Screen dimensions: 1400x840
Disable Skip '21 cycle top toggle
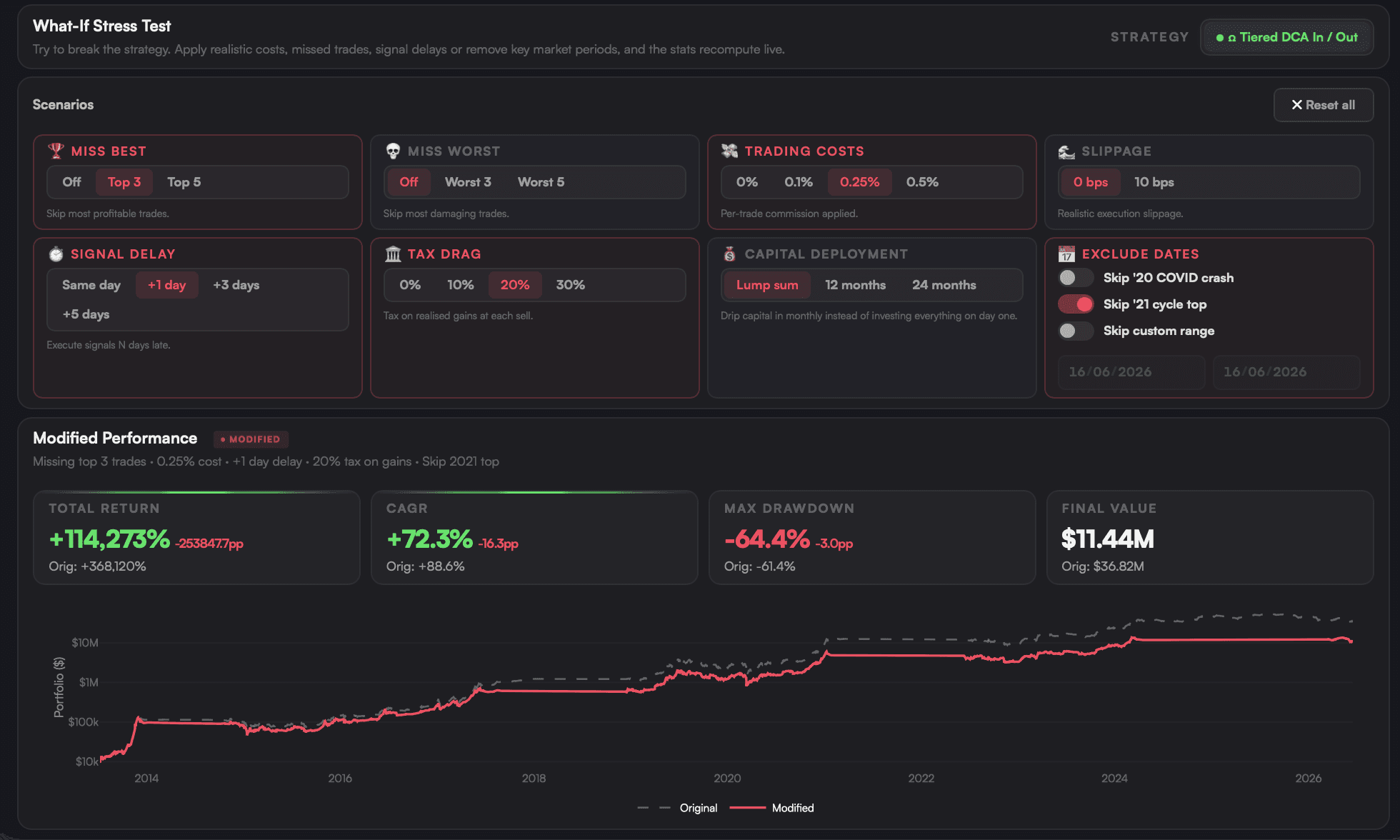1076,304
